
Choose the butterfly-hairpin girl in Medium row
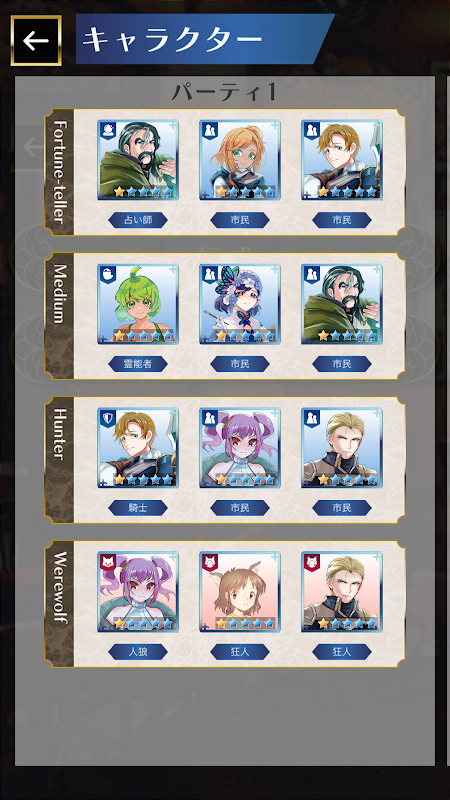240,304
